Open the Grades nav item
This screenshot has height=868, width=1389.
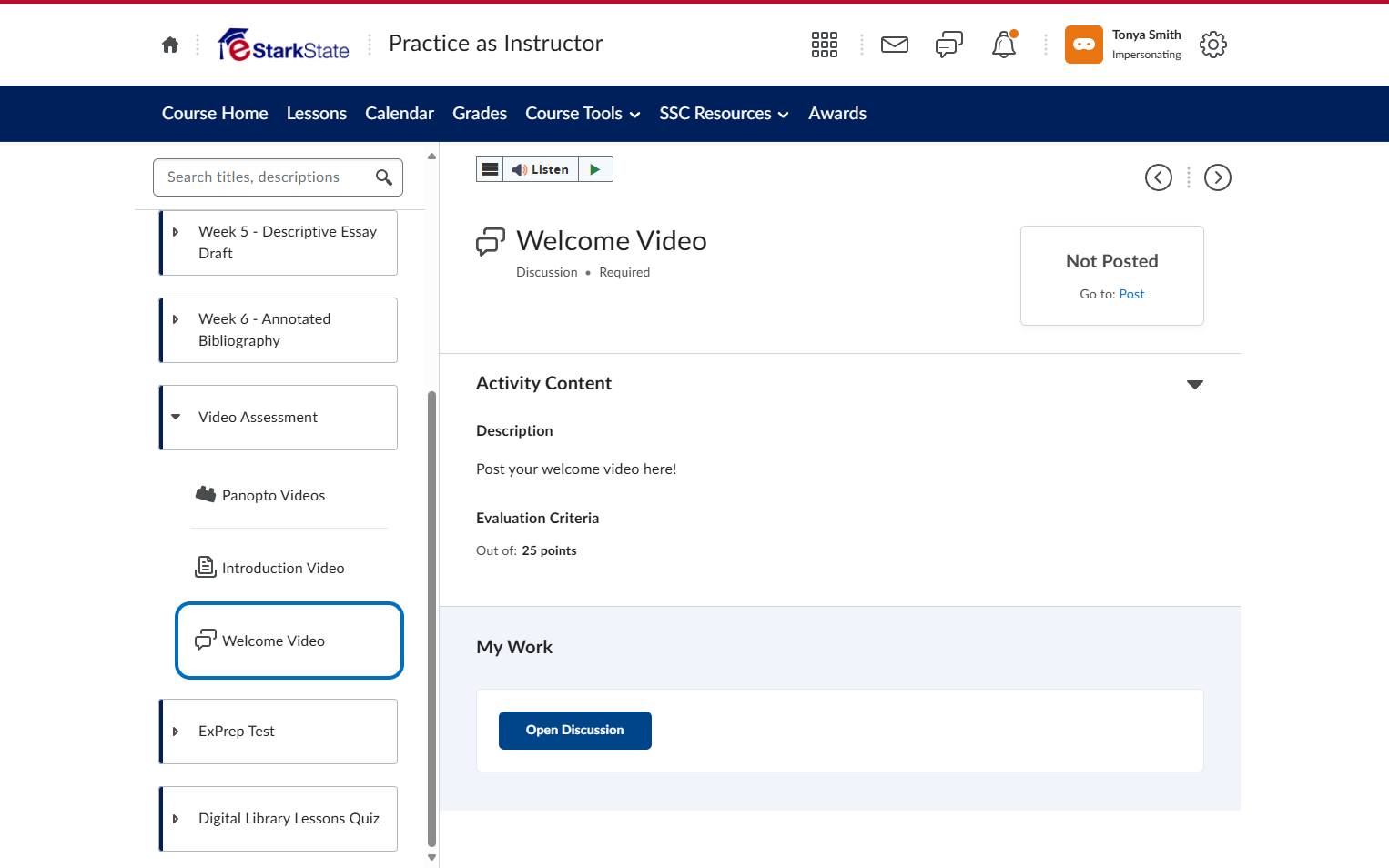(480, 114)
